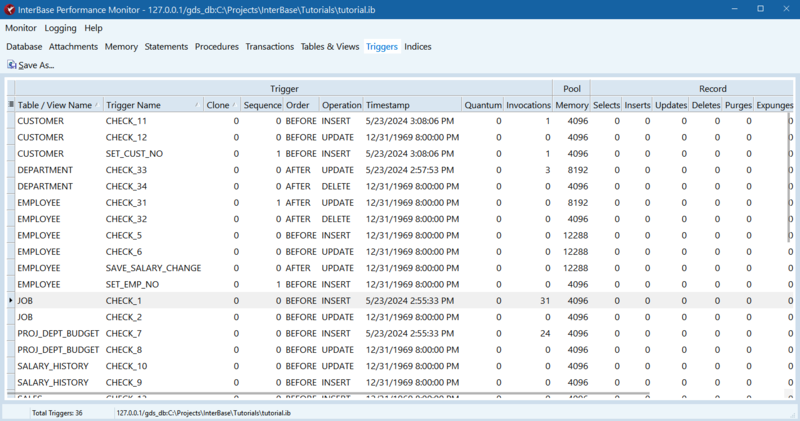800x421 pixels.
Task: Click the Sequence column header
Action: pos(262,105)
